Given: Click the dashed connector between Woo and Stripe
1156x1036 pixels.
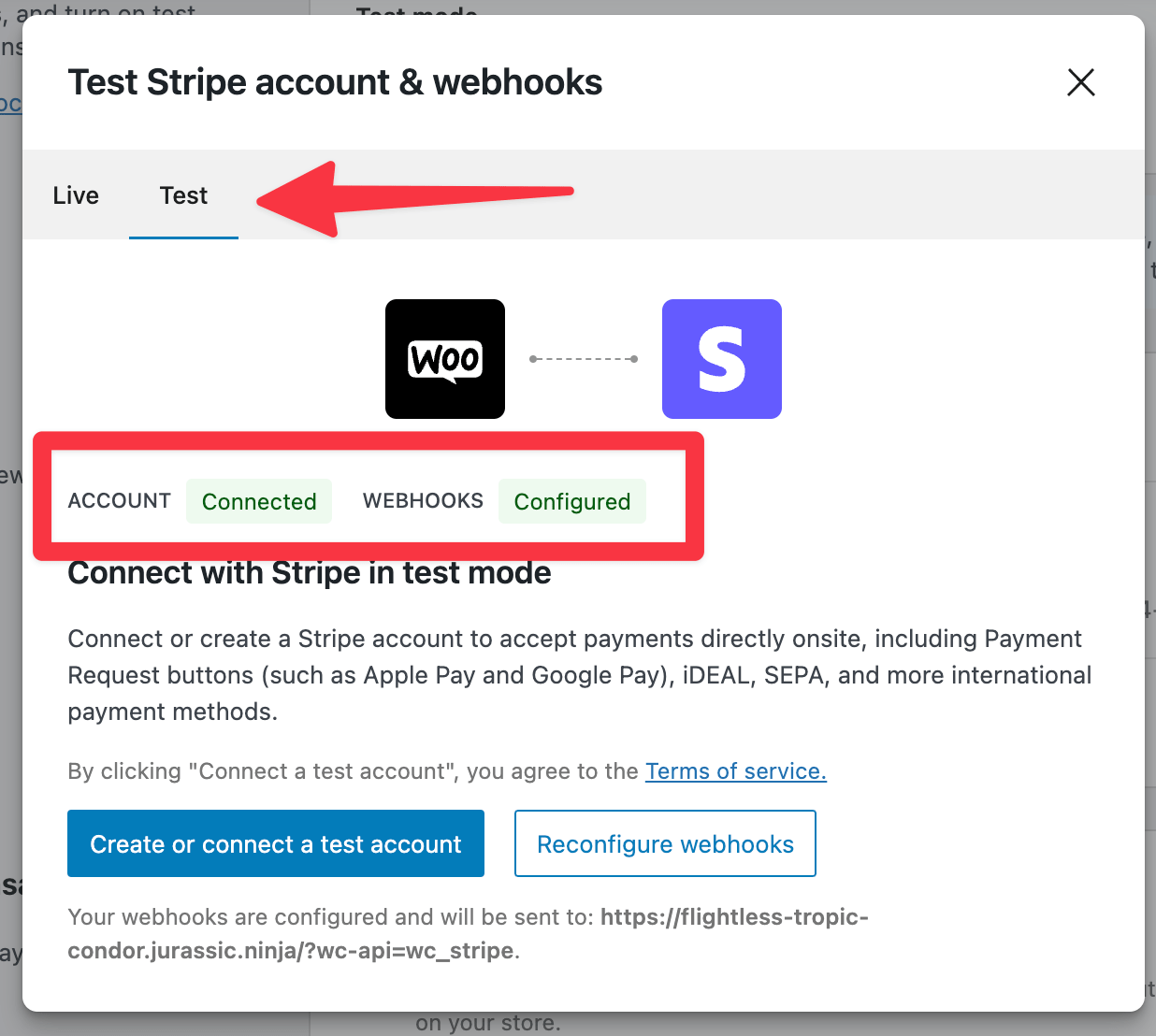Looking at the screenshot, I should [x=583, y=359].
